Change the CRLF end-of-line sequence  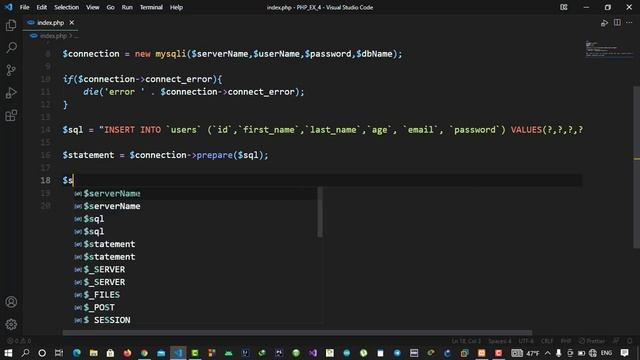[547, 341]
